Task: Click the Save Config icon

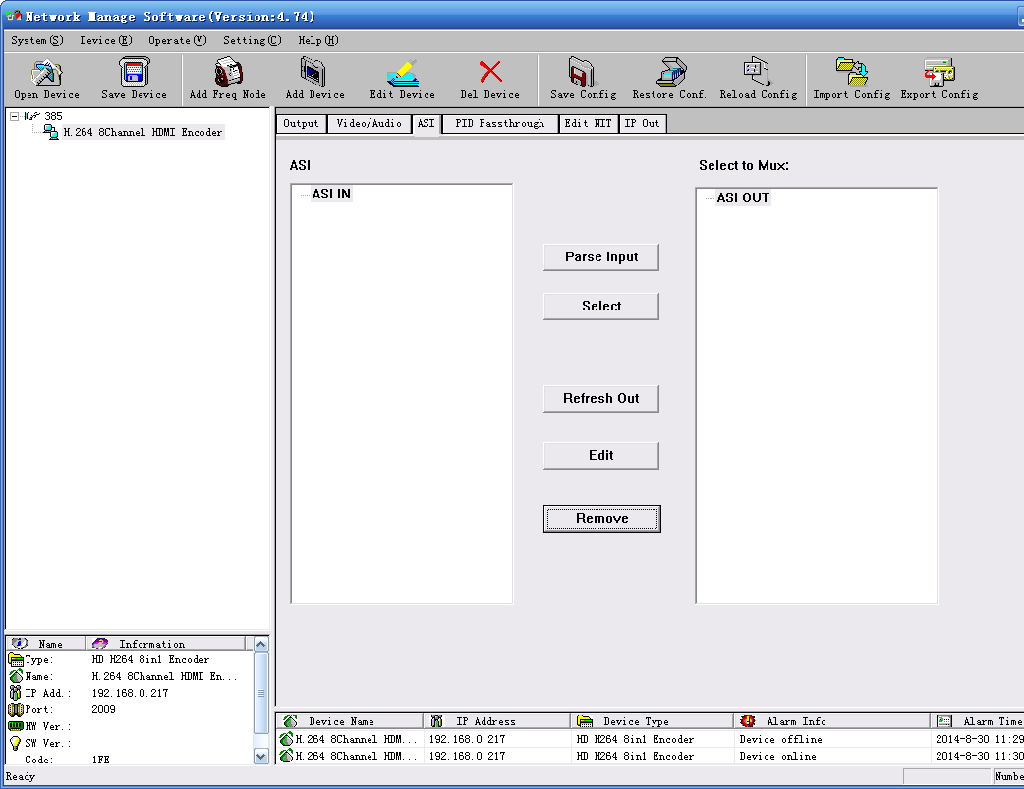Action: (x=583, y=72)
